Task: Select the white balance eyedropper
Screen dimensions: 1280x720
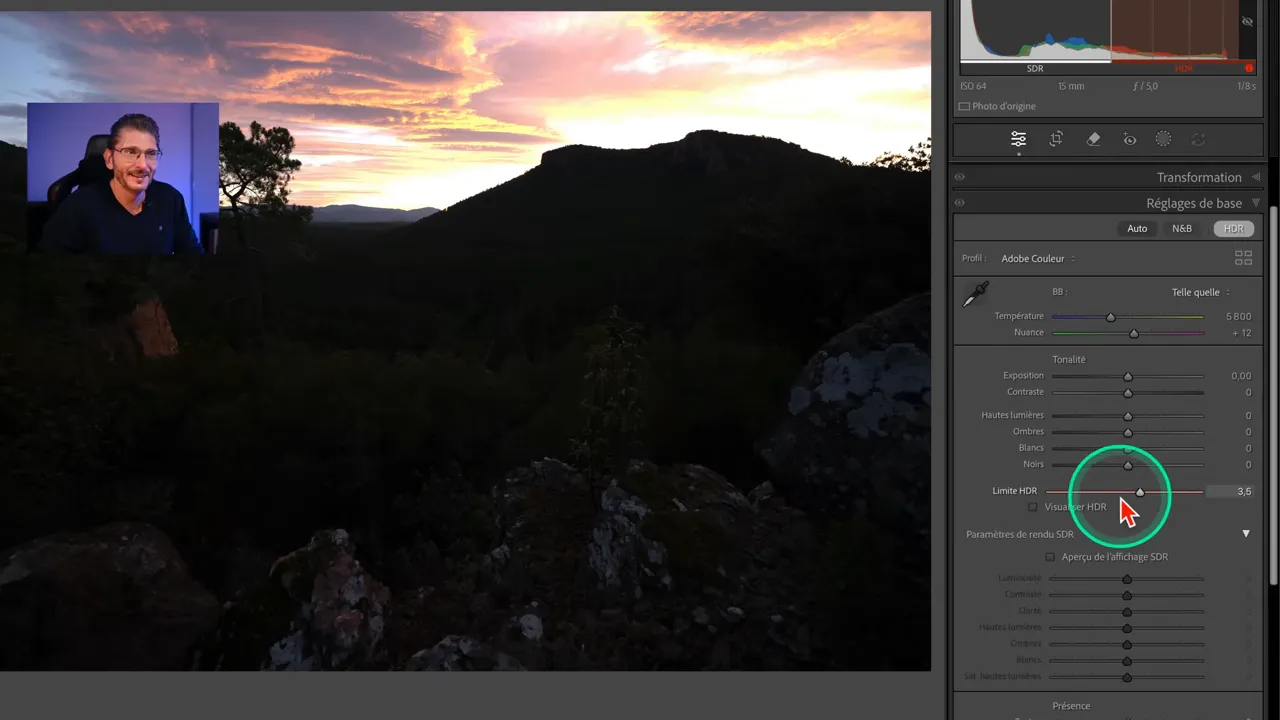Action: (976, 294)
